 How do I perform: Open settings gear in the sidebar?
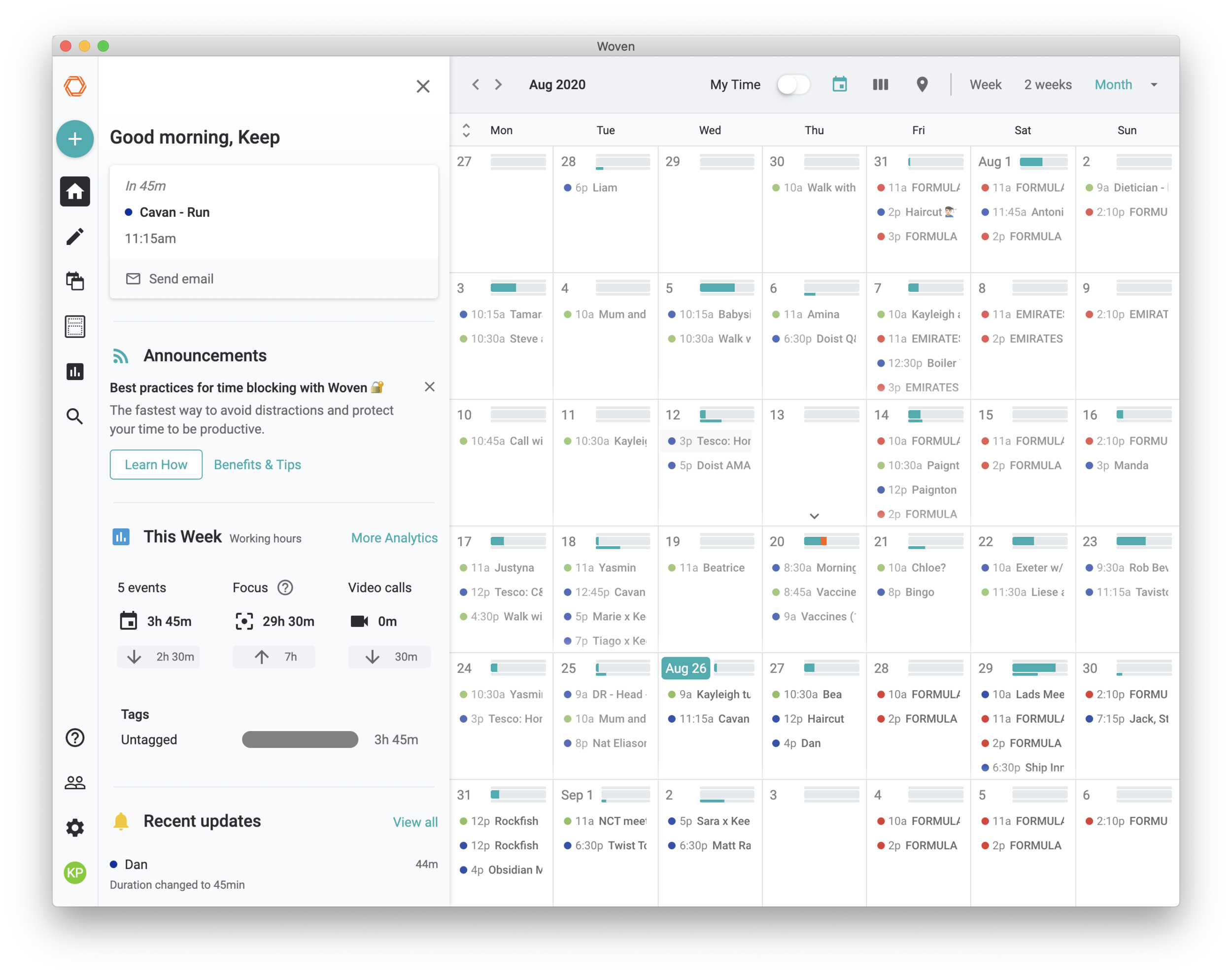[x=75, y=828]
